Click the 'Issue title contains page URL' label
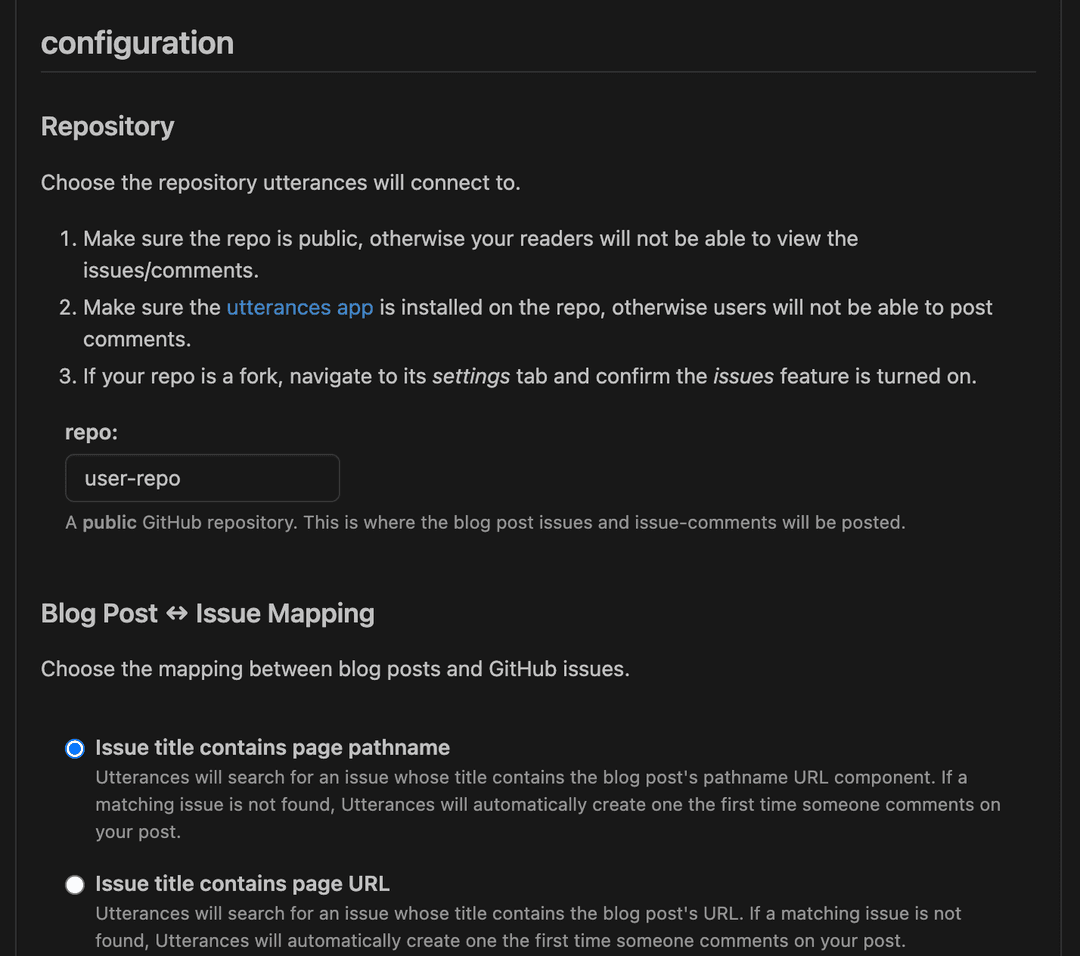The width and height of the screenshot is (1080, 956). pos(242,884)
